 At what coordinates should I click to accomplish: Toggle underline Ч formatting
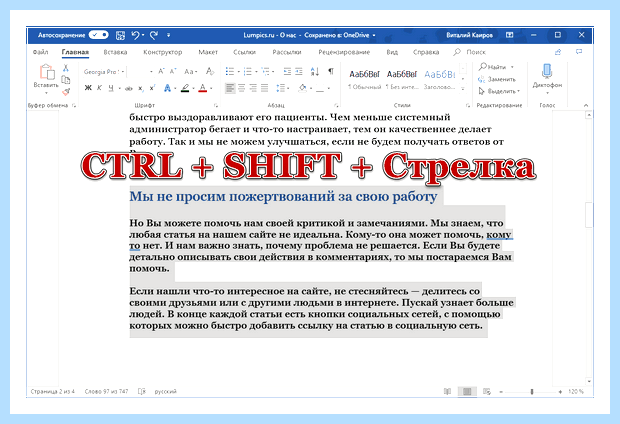tap(111, 88)
